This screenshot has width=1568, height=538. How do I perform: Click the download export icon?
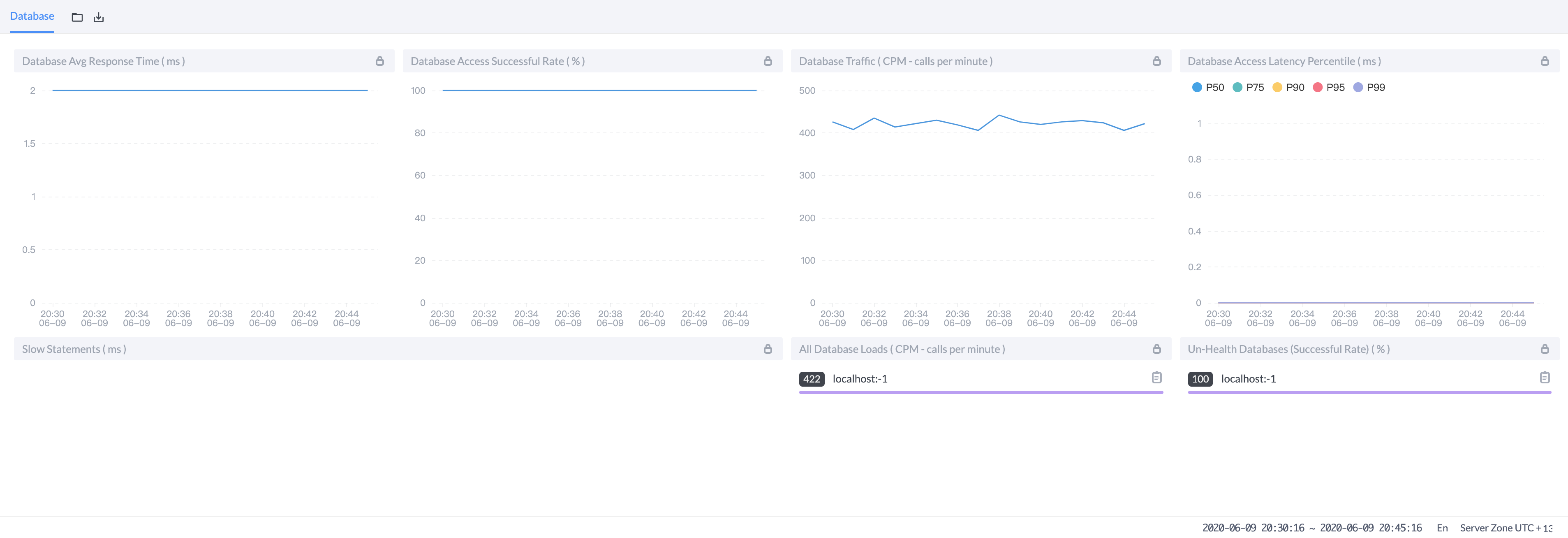99,17
